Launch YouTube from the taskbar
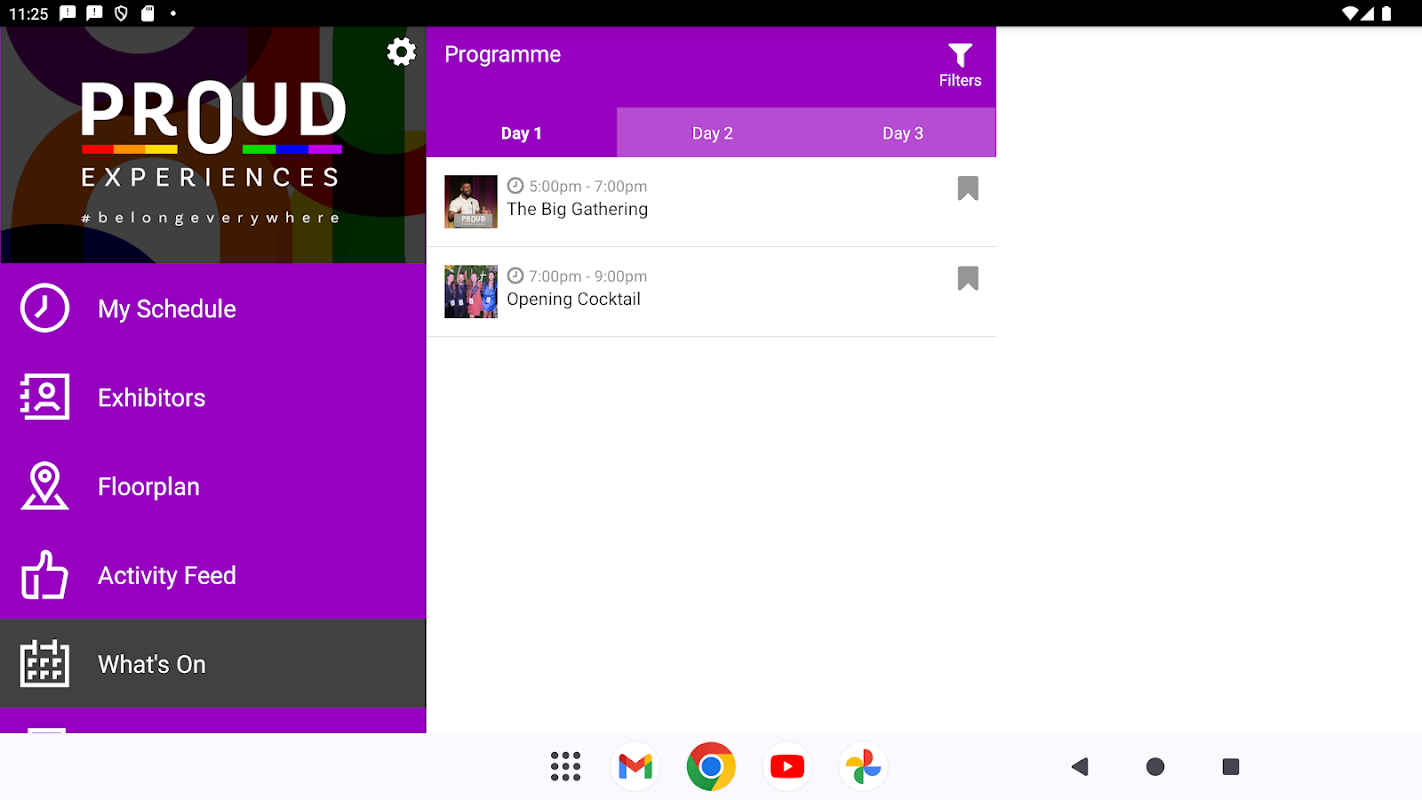This screenshot has width=1422, height=800. pyautogui.click(x=787, y=767)
